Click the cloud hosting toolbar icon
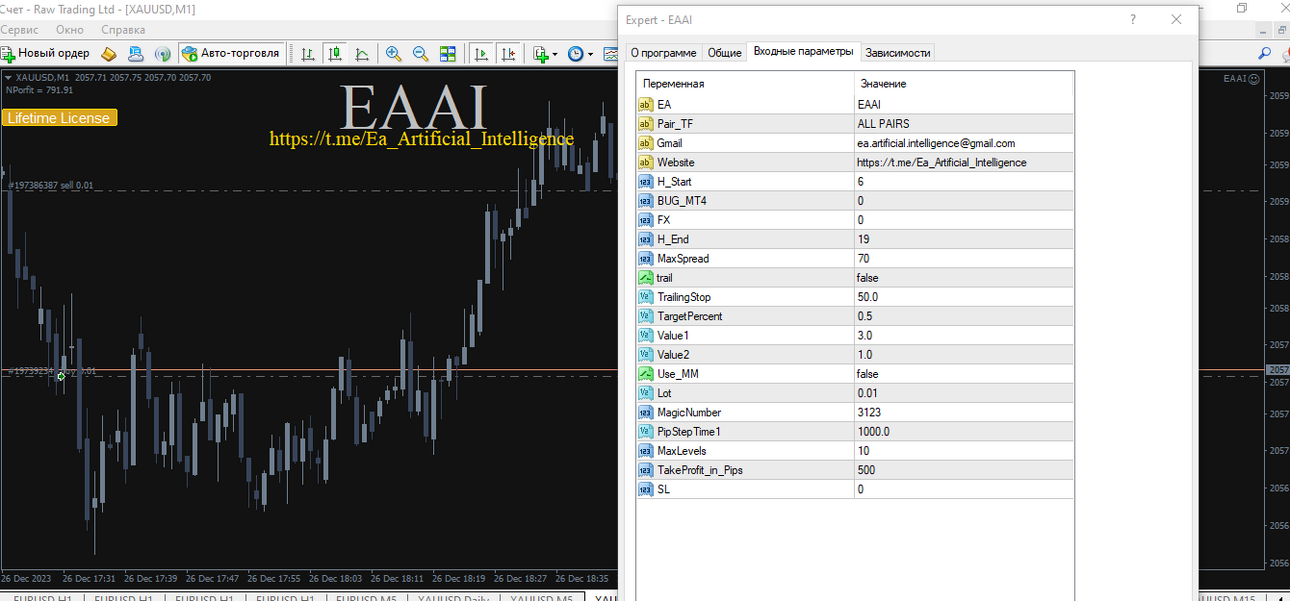 click(x=135, y=53)
